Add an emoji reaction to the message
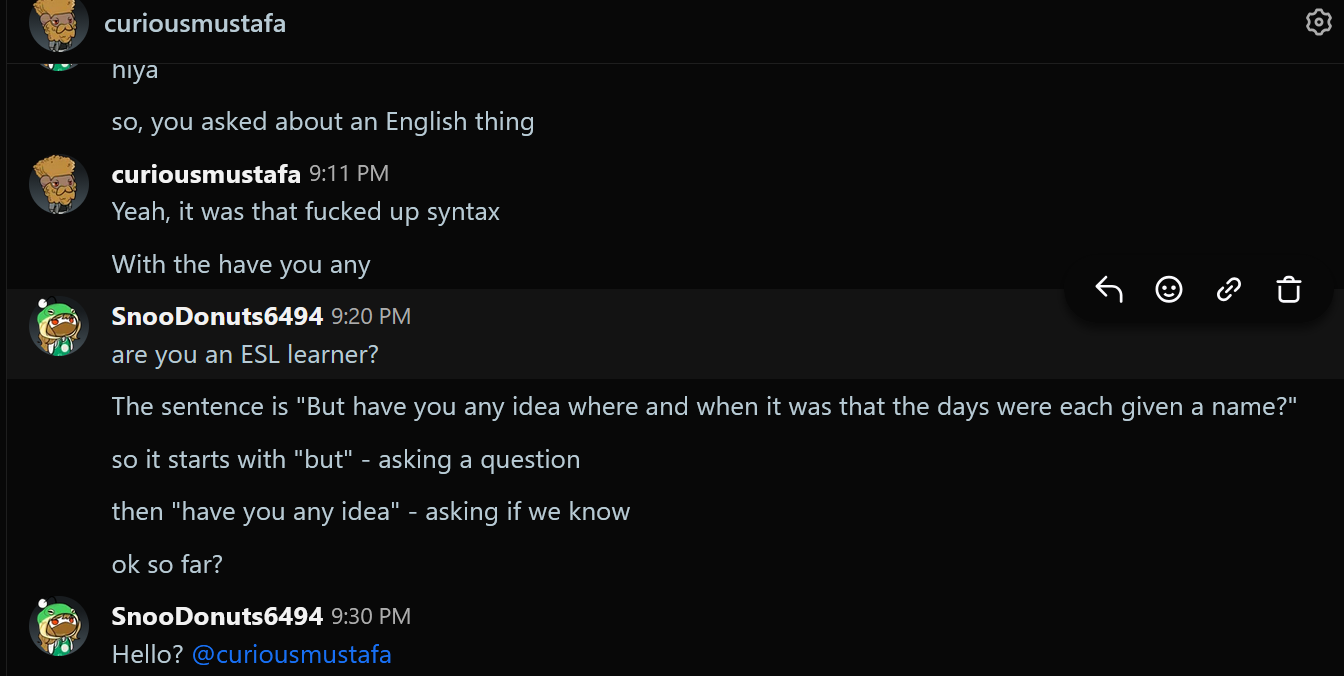1344x676 pixels. coord(1169,289)
